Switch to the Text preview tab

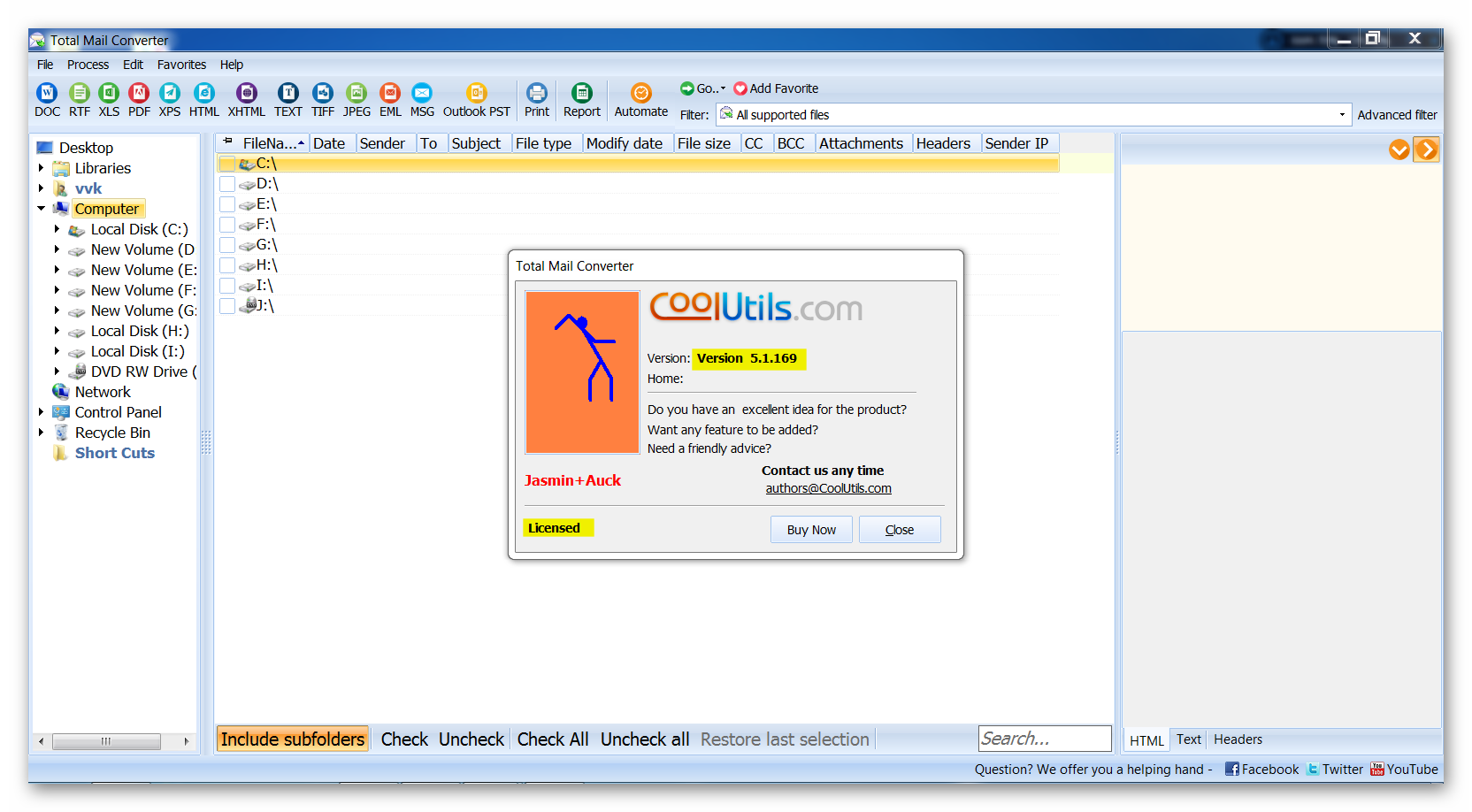tap(1188, 739)
